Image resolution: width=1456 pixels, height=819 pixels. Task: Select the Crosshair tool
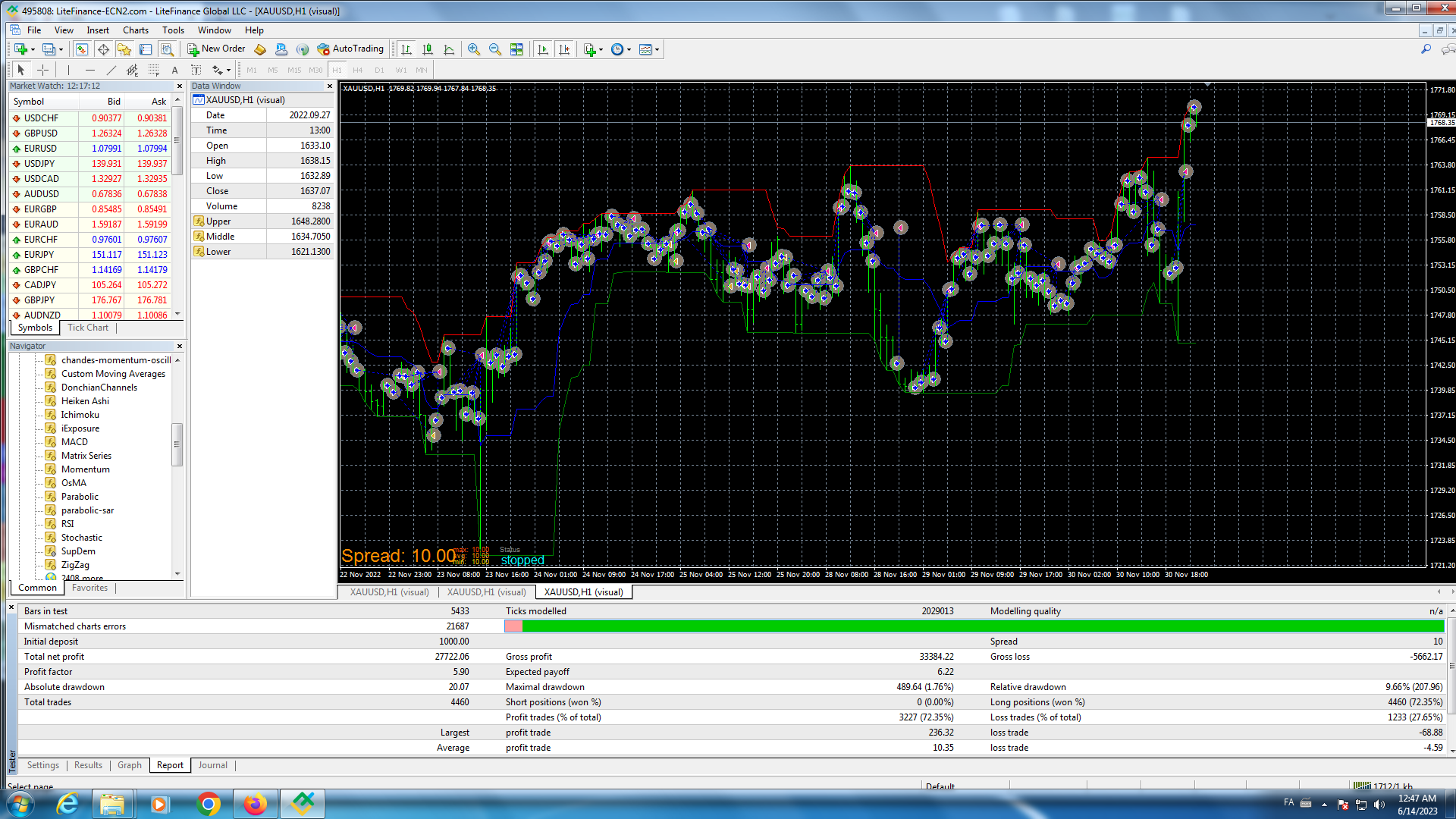click(43, 70)
